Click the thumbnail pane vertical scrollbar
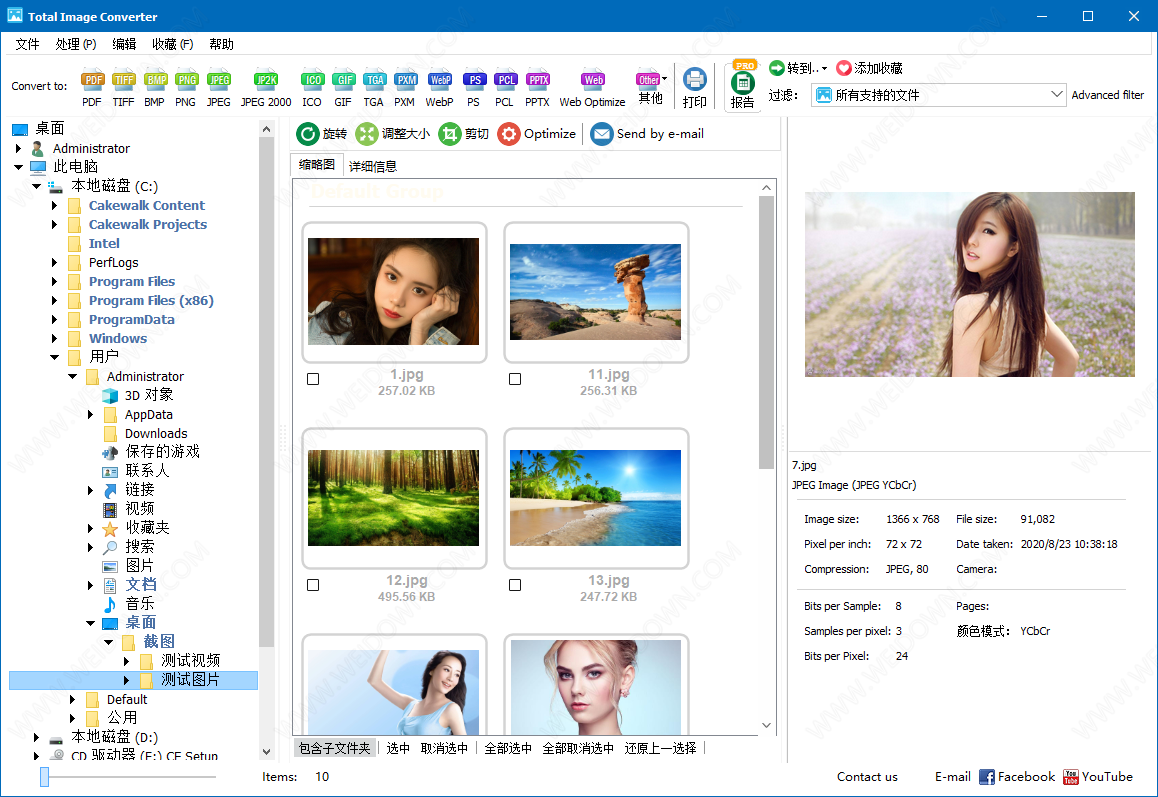 (767, 332)
